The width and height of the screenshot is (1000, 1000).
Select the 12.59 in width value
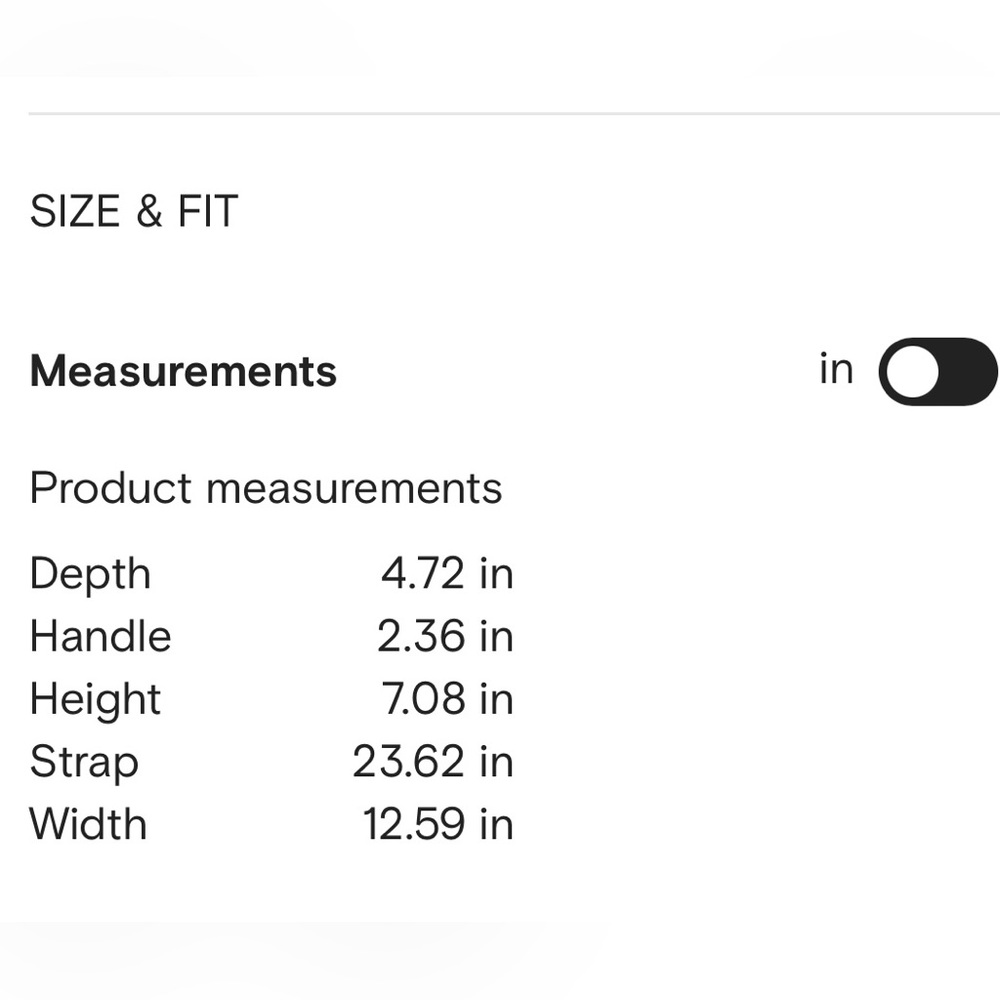point(438,823)
